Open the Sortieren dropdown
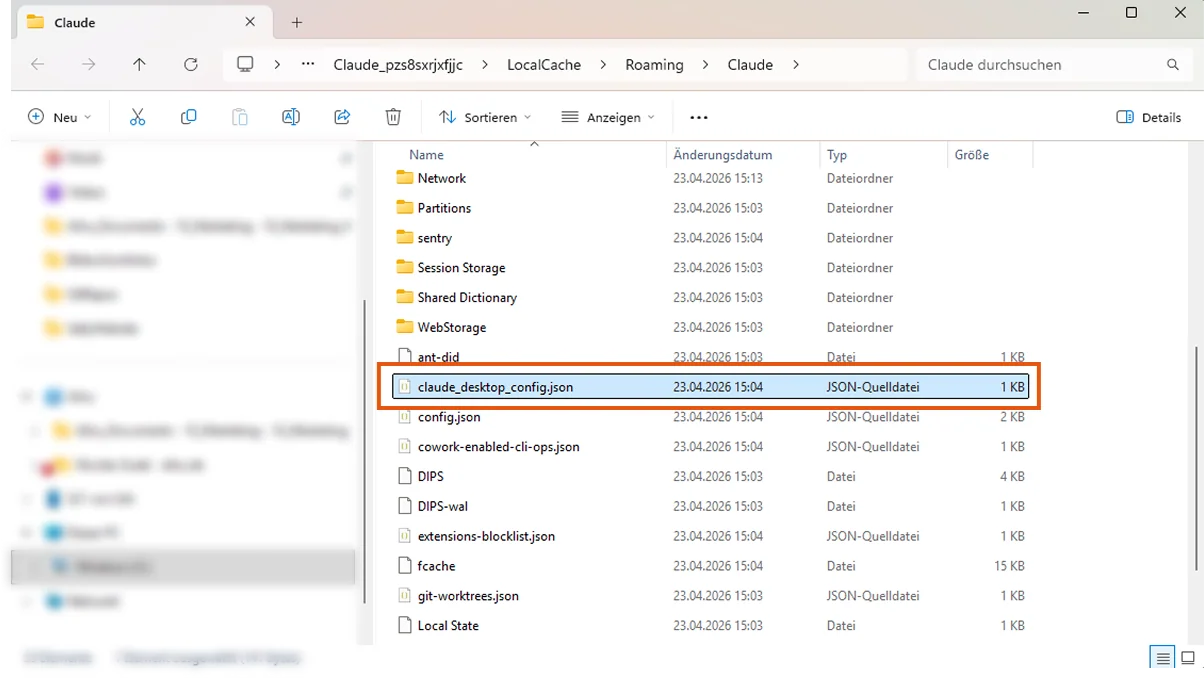The image size is (1204, 679). [x=485, y=117]
